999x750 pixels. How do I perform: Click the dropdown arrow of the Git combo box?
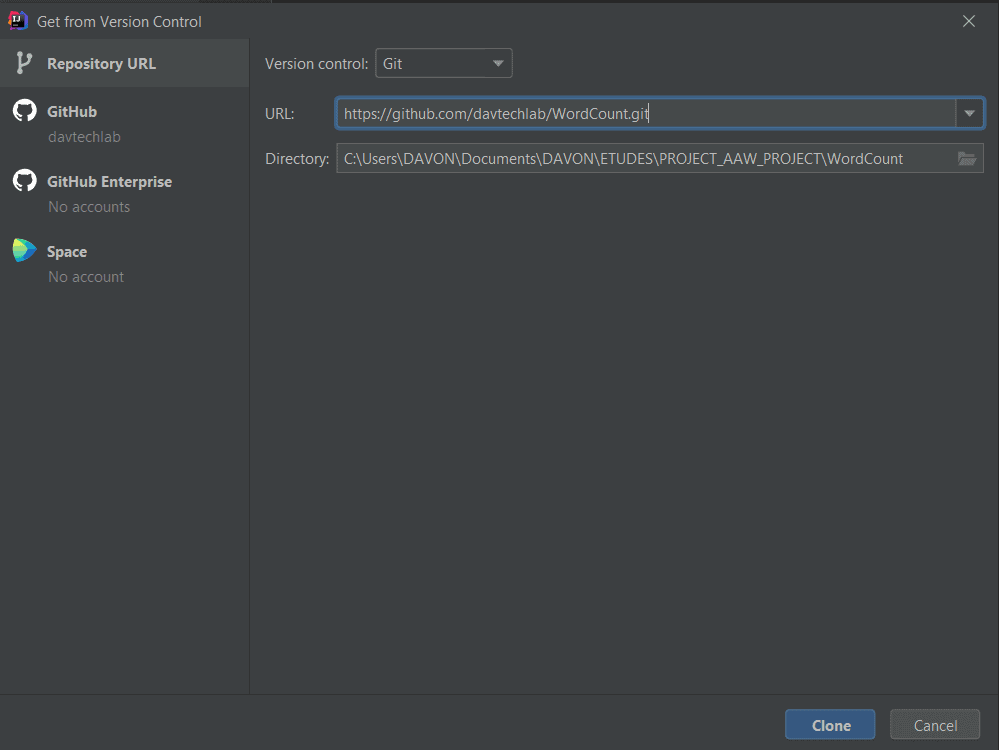497,62
